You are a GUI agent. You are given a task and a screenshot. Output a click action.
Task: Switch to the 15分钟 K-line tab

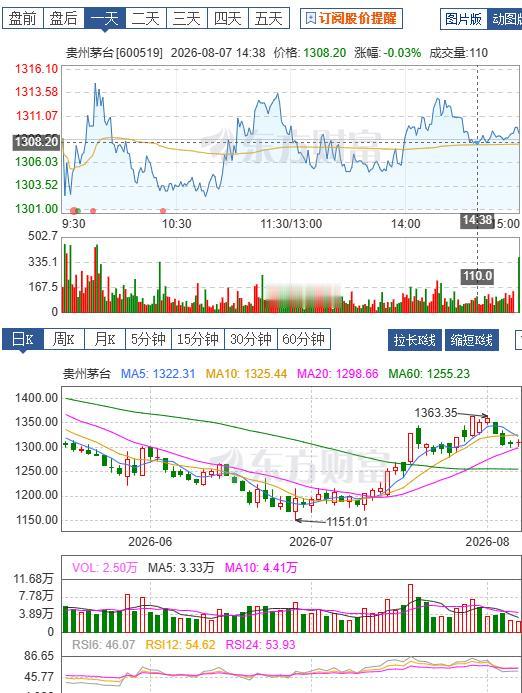[198, 339]
